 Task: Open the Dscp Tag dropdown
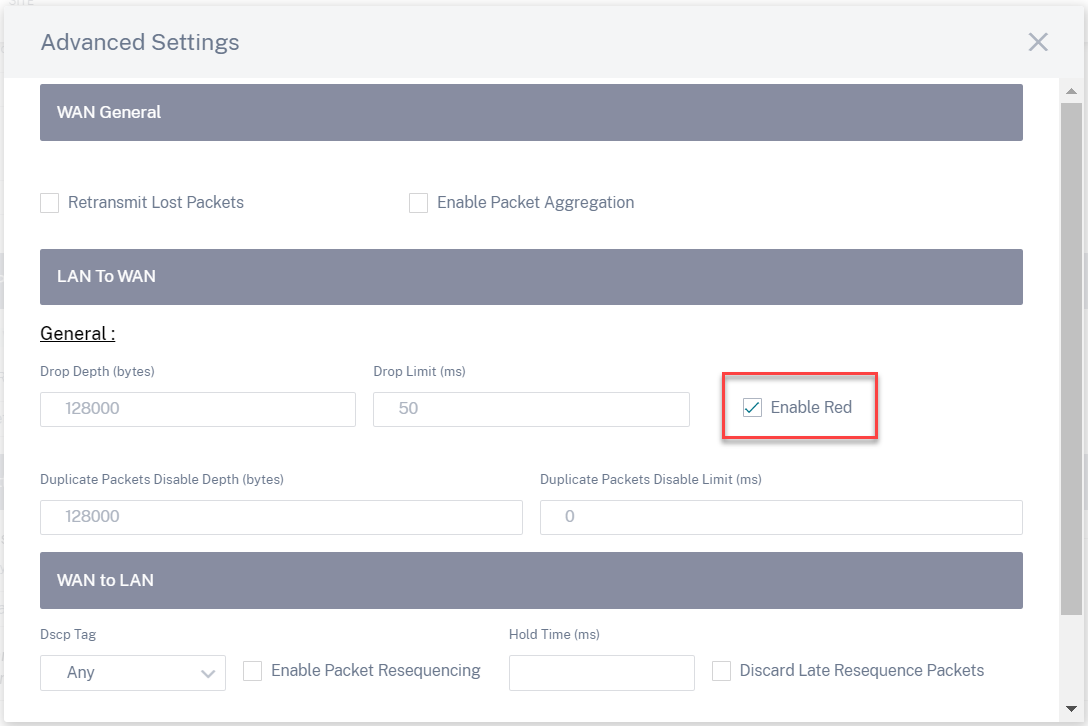[133, 673]
